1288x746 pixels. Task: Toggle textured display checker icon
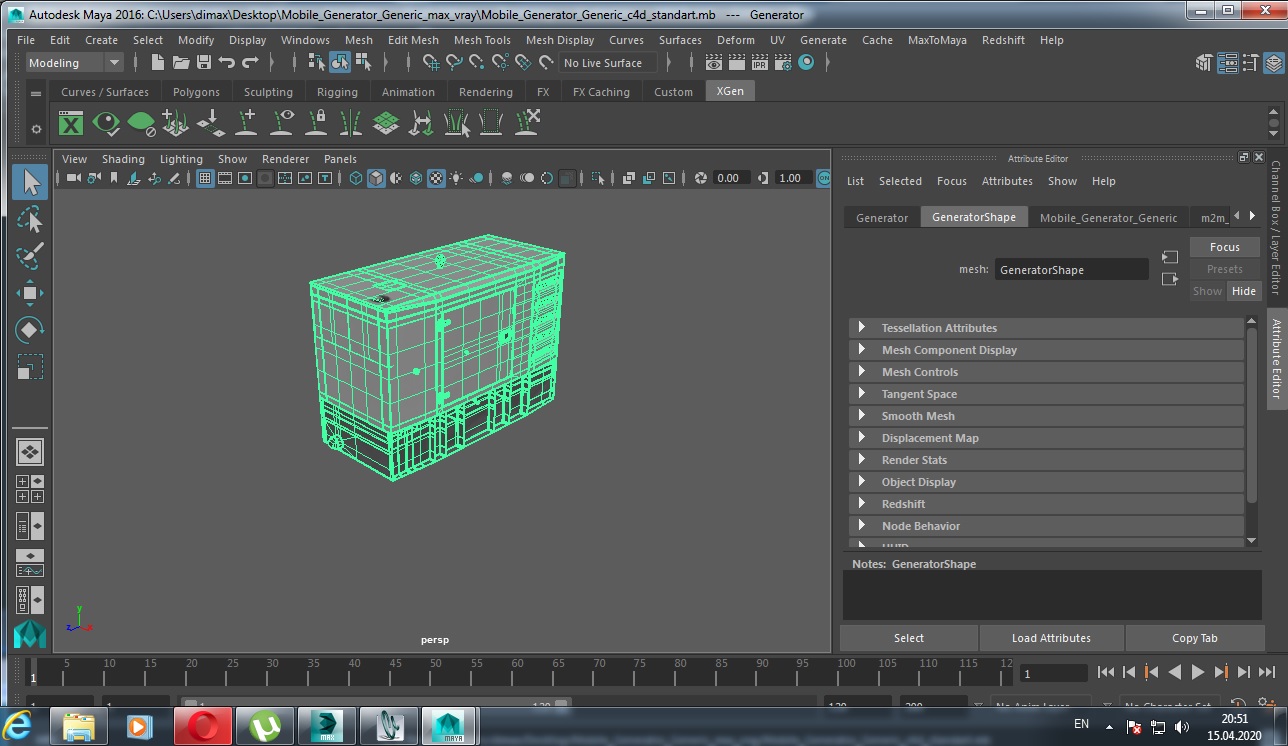pyautogui.click(x=436, y=178)
